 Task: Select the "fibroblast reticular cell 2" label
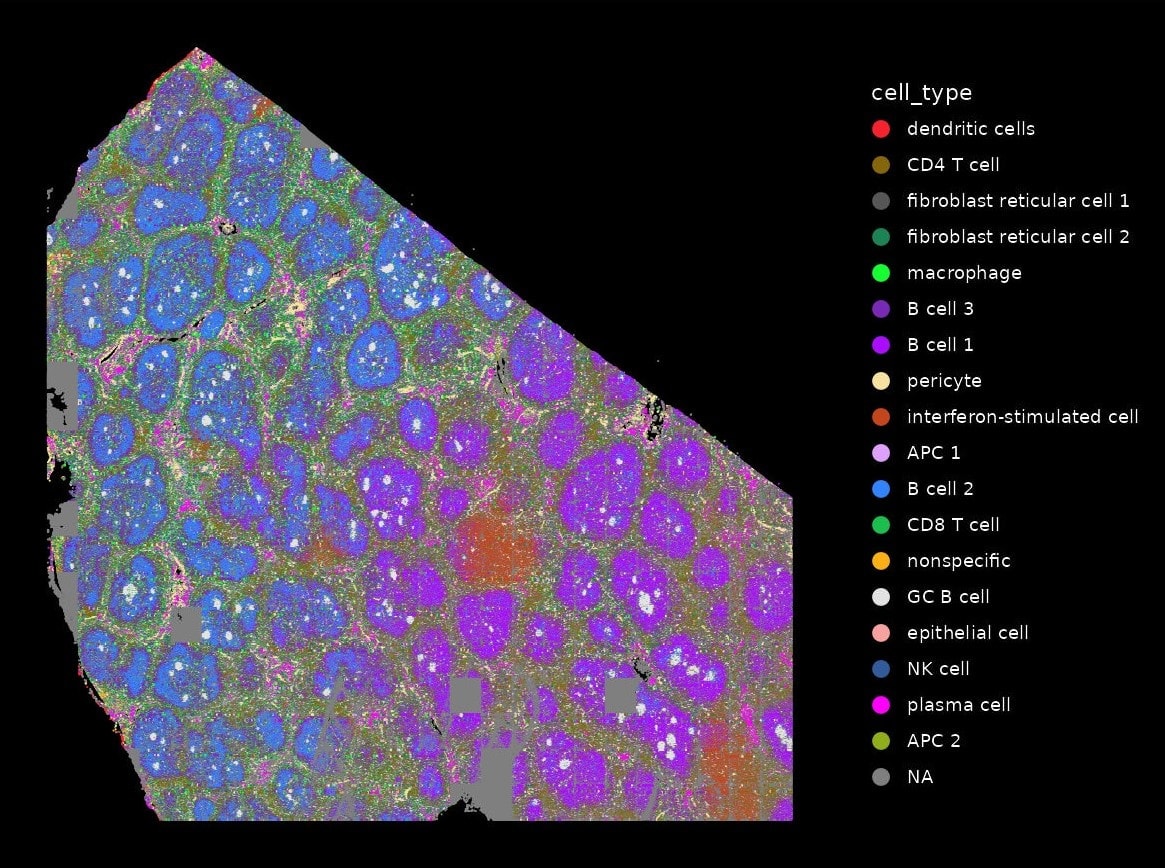[1018, 237]
